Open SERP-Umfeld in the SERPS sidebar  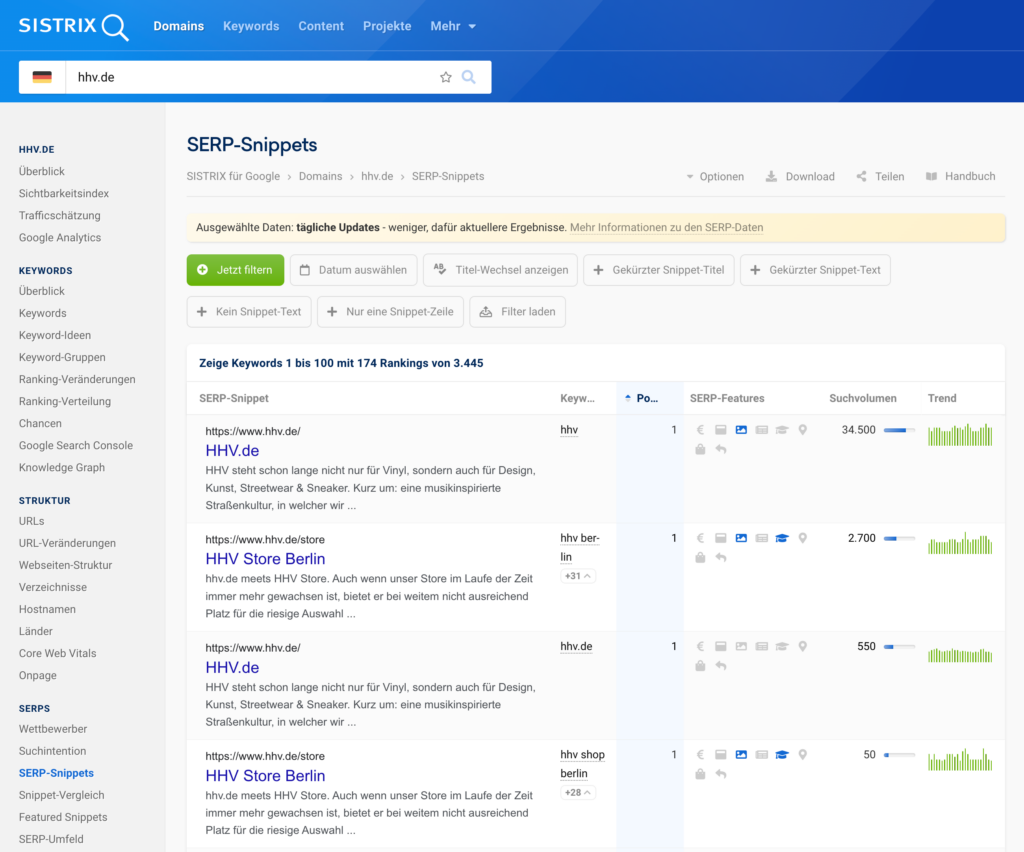tap(51, 839)
